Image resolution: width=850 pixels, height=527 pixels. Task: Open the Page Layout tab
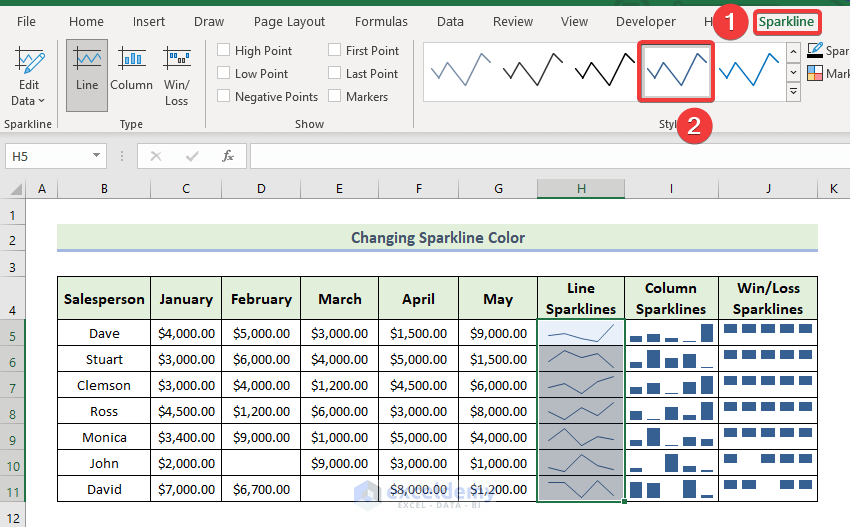(289, 21)
